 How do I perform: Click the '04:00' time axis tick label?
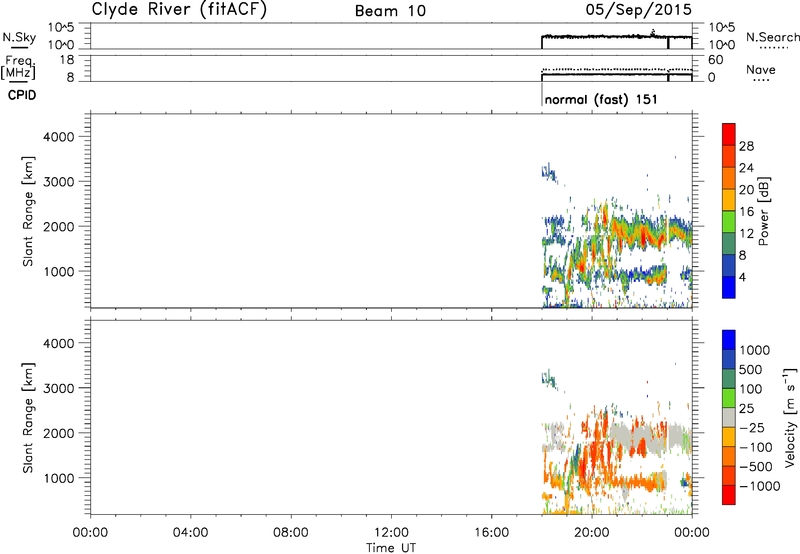191,533
